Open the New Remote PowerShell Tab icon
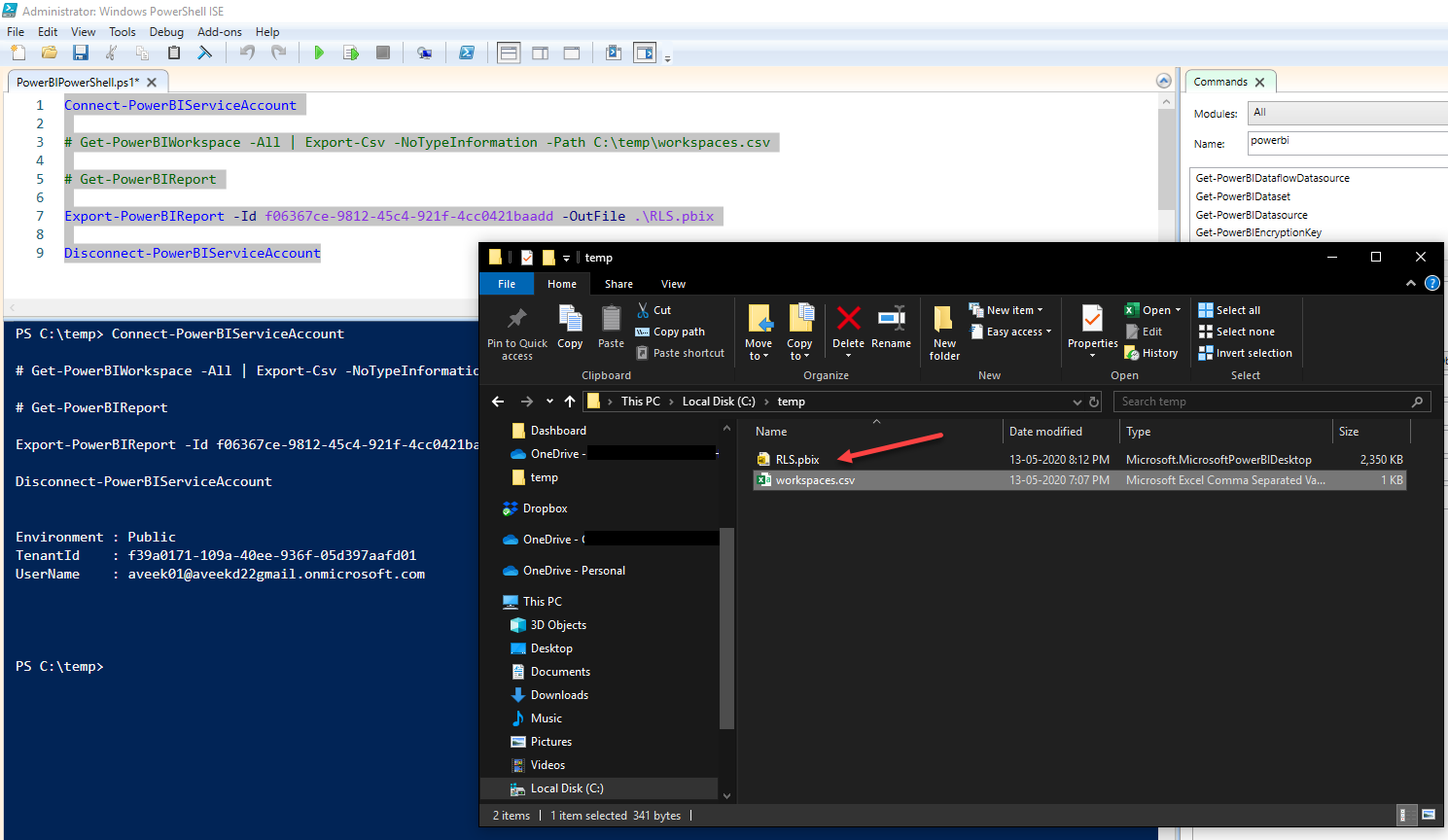Viewport: 1448px width, 840px height. 424,53
